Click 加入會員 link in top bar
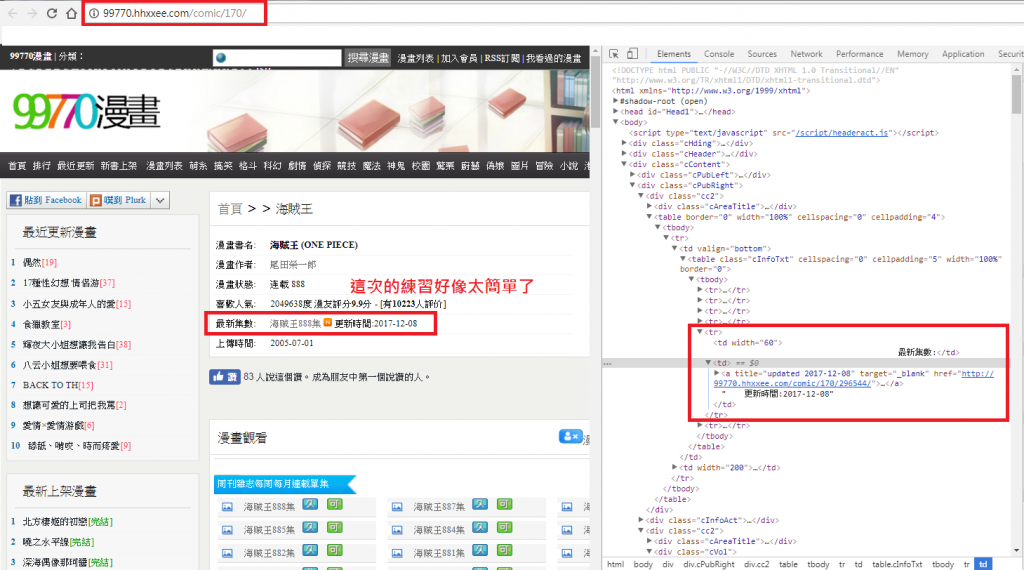Screen dimensions: 1024x570 (459, 58)
